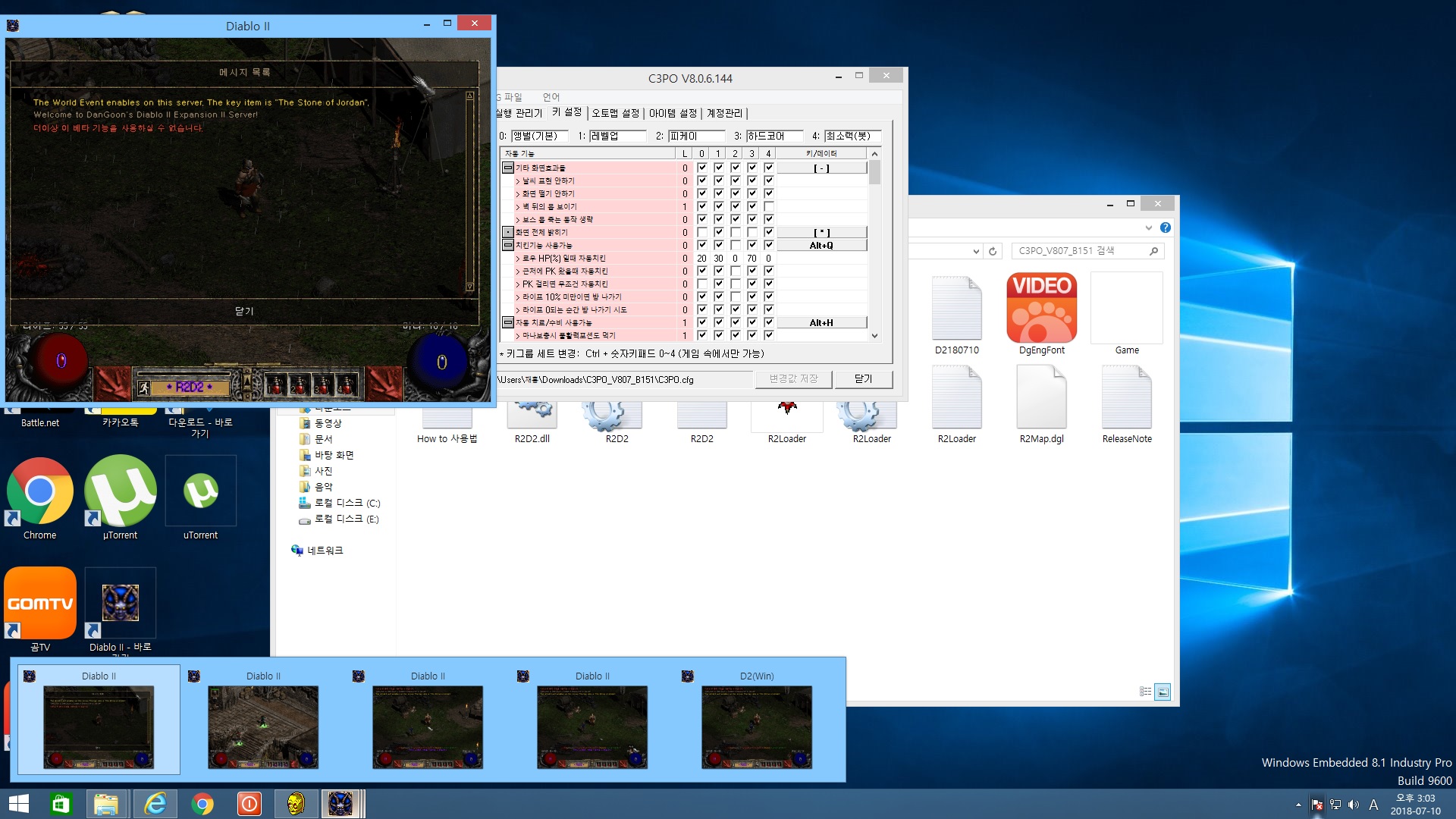
Task: Collapse the 치킨기능 사용가능 group
Action: tap(508, 245)
